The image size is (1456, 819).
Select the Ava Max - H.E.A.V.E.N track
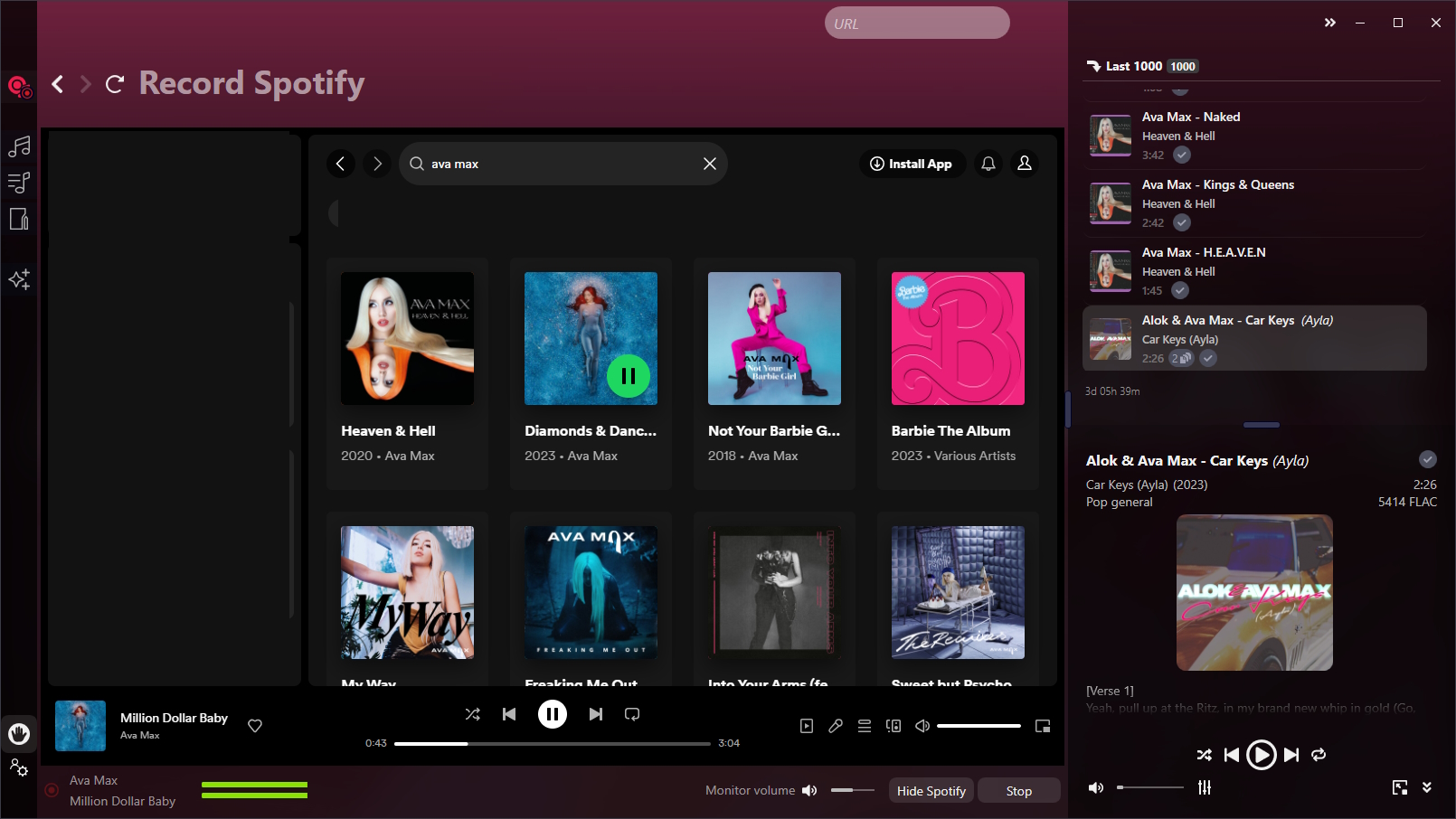1254,271
